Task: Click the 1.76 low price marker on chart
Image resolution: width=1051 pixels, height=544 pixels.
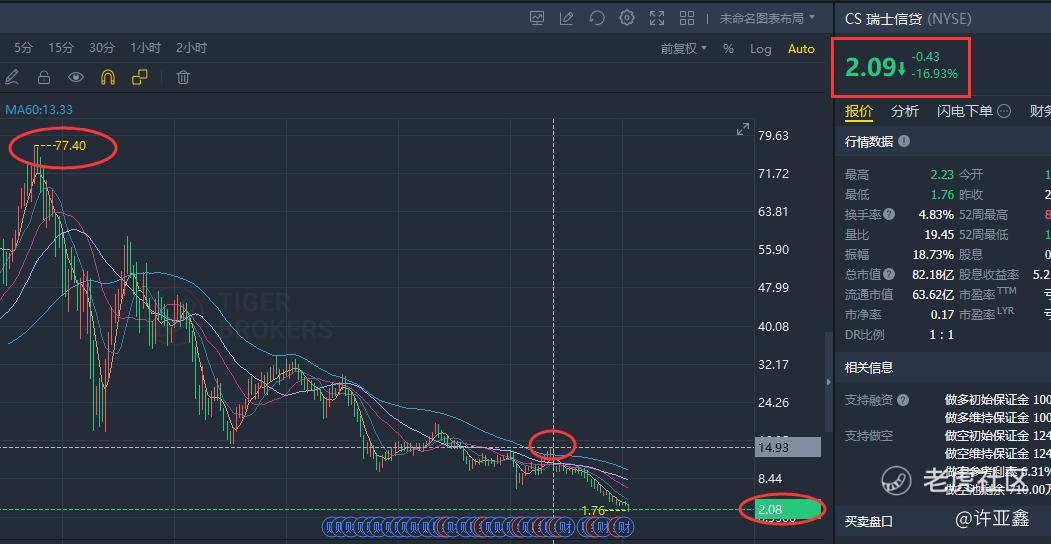Action: click(x=593, y=511)
